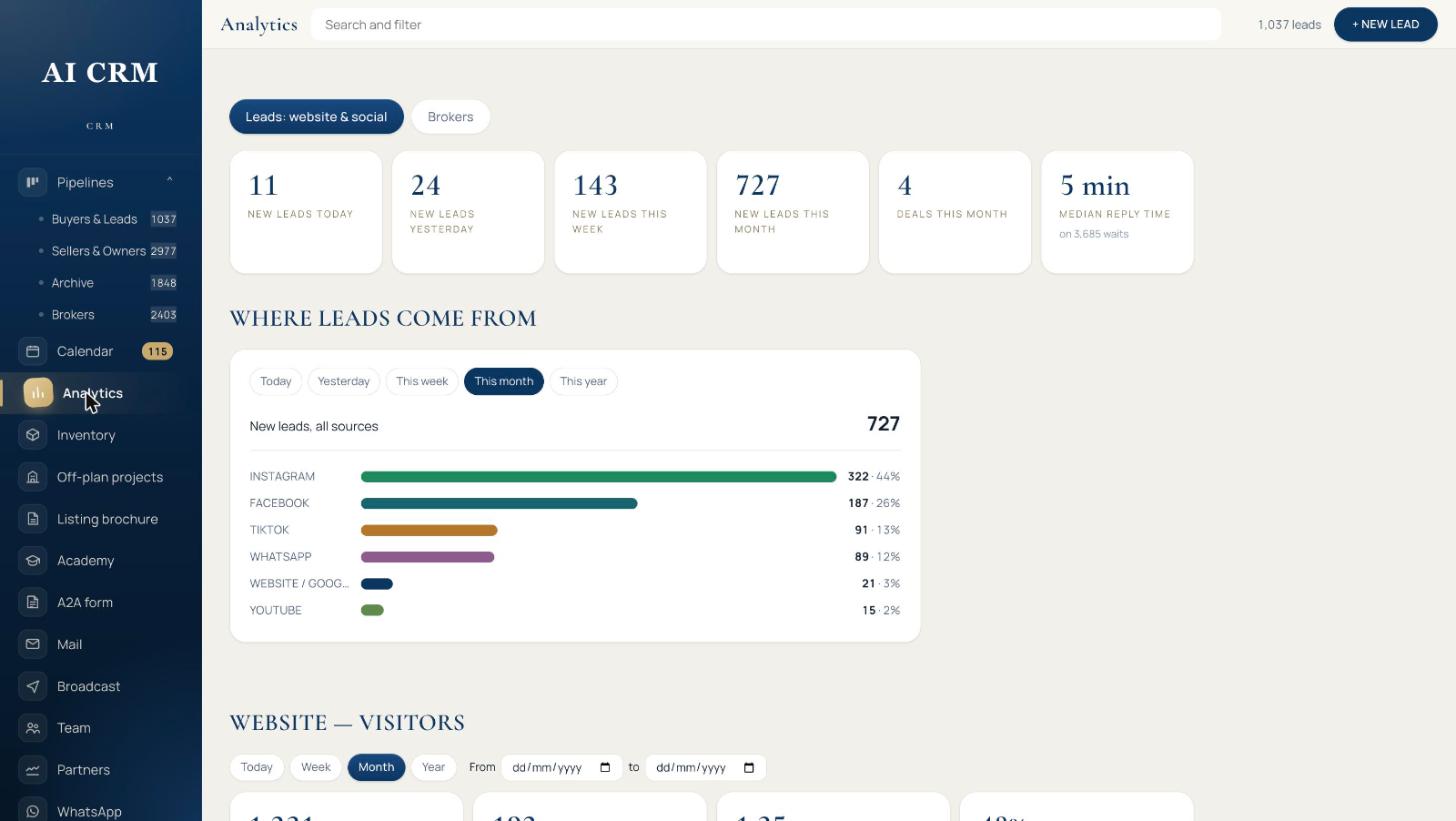This screenshot has height=821, width=1456.
Task: Select This month lead source filter
Action: coord(504,381)
